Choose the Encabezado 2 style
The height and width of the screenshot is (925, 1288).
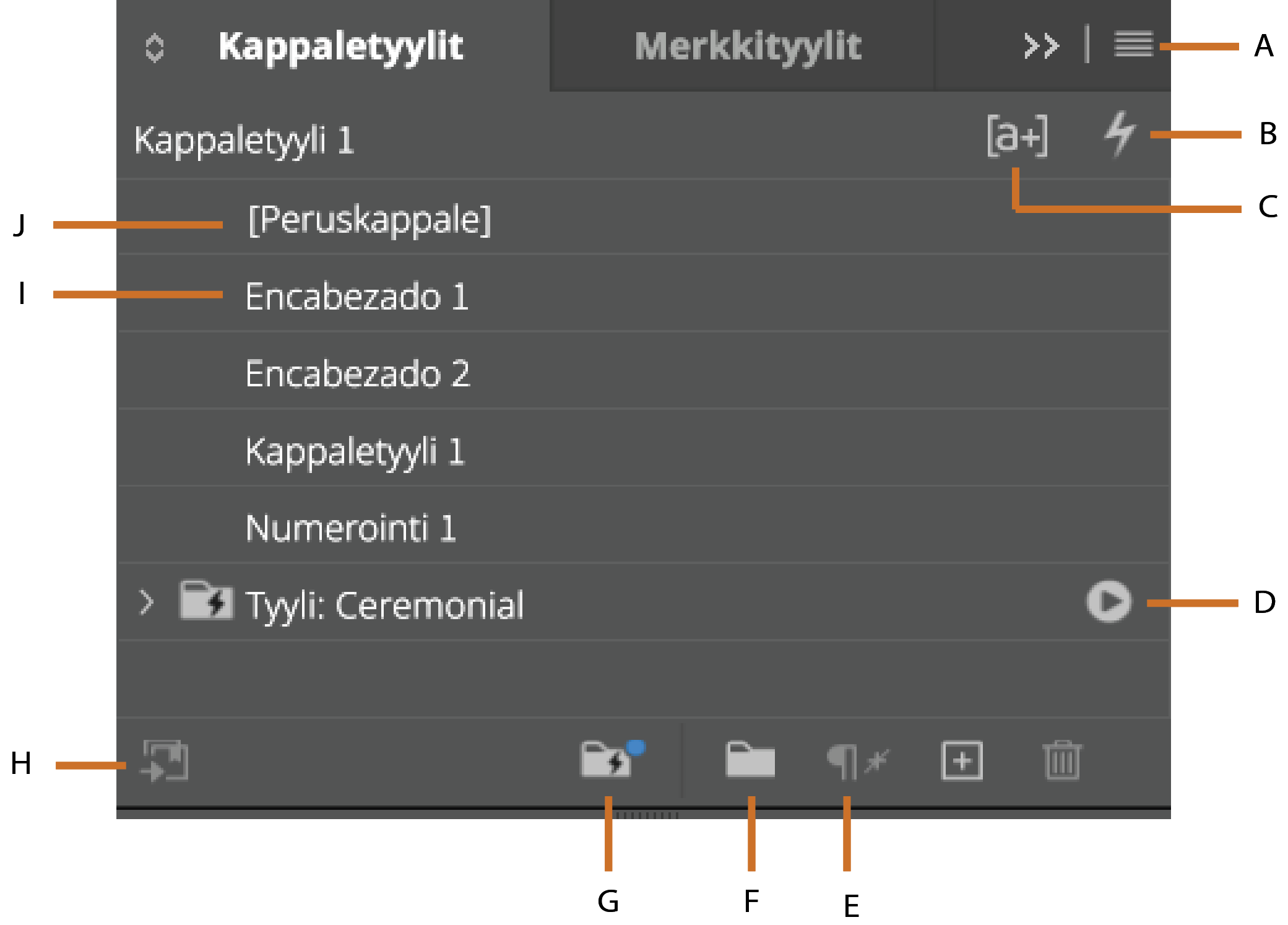click(x=359, y=373)
